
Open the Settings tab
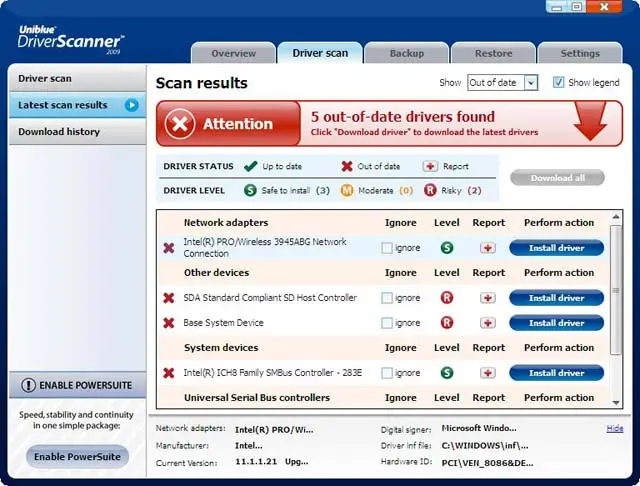pyautogui.click(x=580, y=53)
